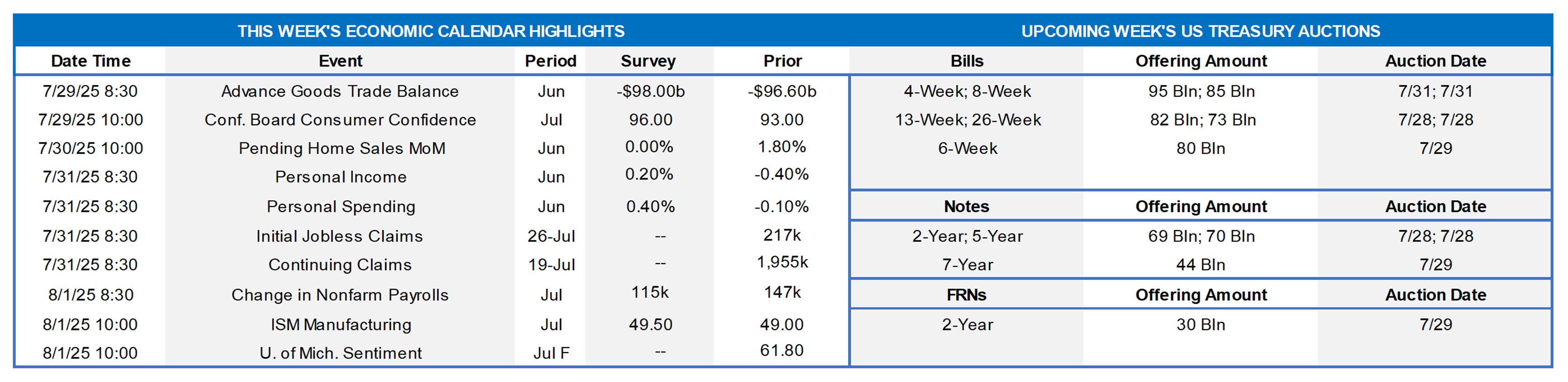Click the Date Time column header
This screenshot has width=1568, height=382.
pyautogui.click(x=91, y=61)
